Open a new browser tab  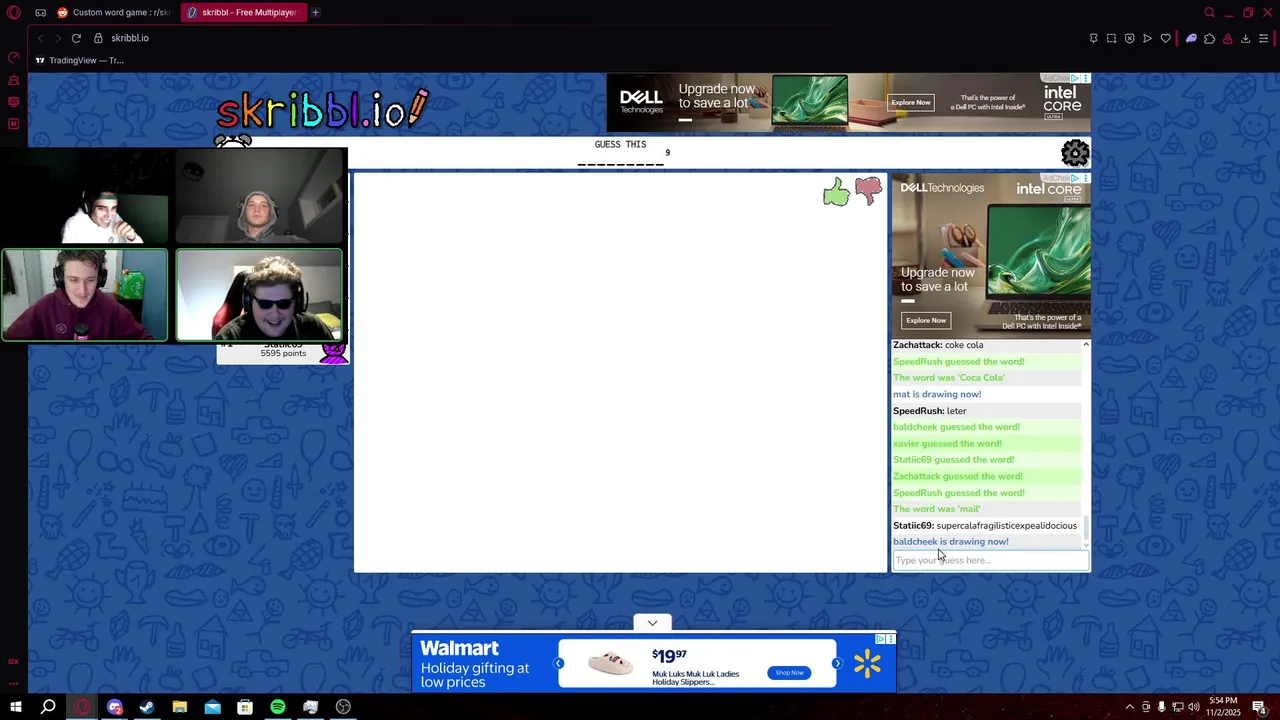[315, 12]
